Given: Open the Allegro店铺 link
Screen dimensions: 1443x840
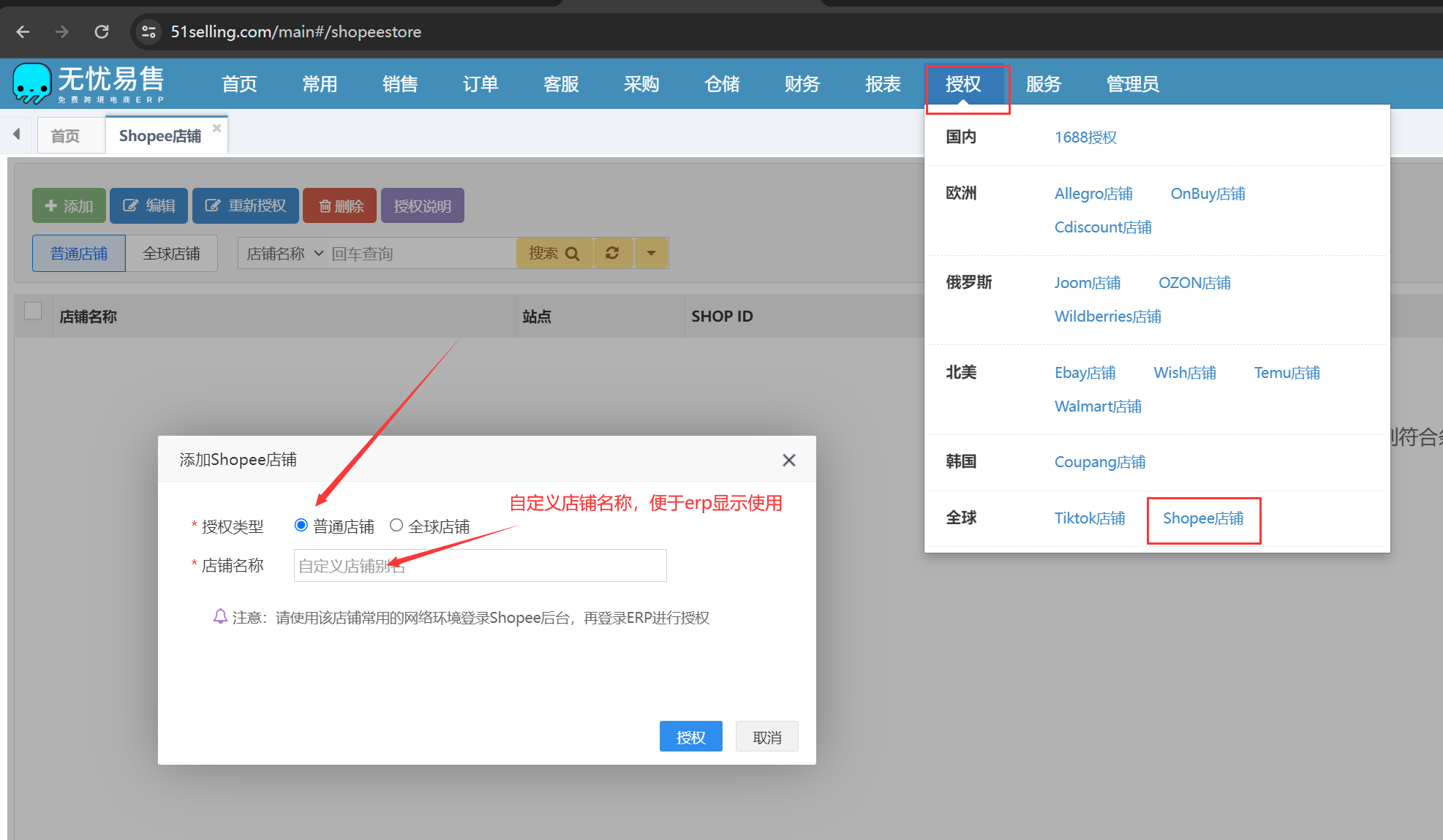Looking at the screenshot, I should pos(1093,194).
